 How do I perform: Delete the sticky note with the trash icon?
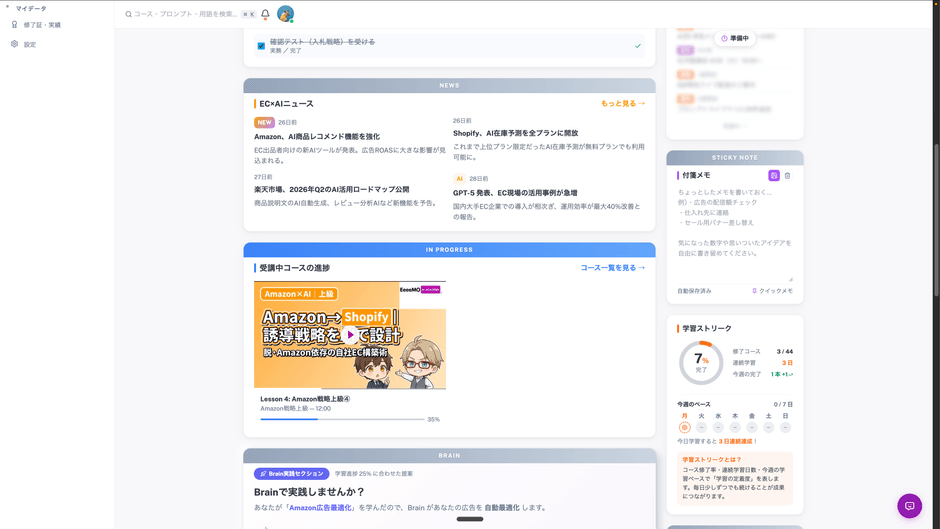click(787, 176)
